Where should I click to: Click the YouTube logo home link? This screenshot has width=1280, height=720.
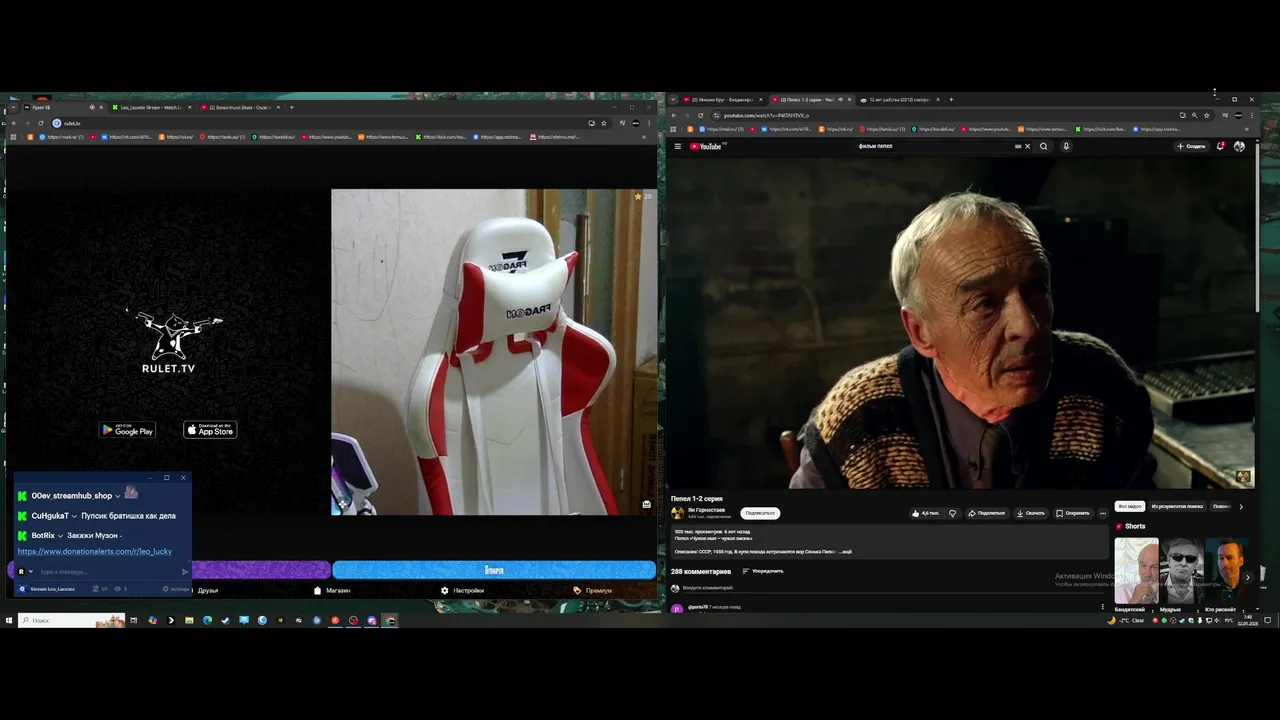point(705,146)
